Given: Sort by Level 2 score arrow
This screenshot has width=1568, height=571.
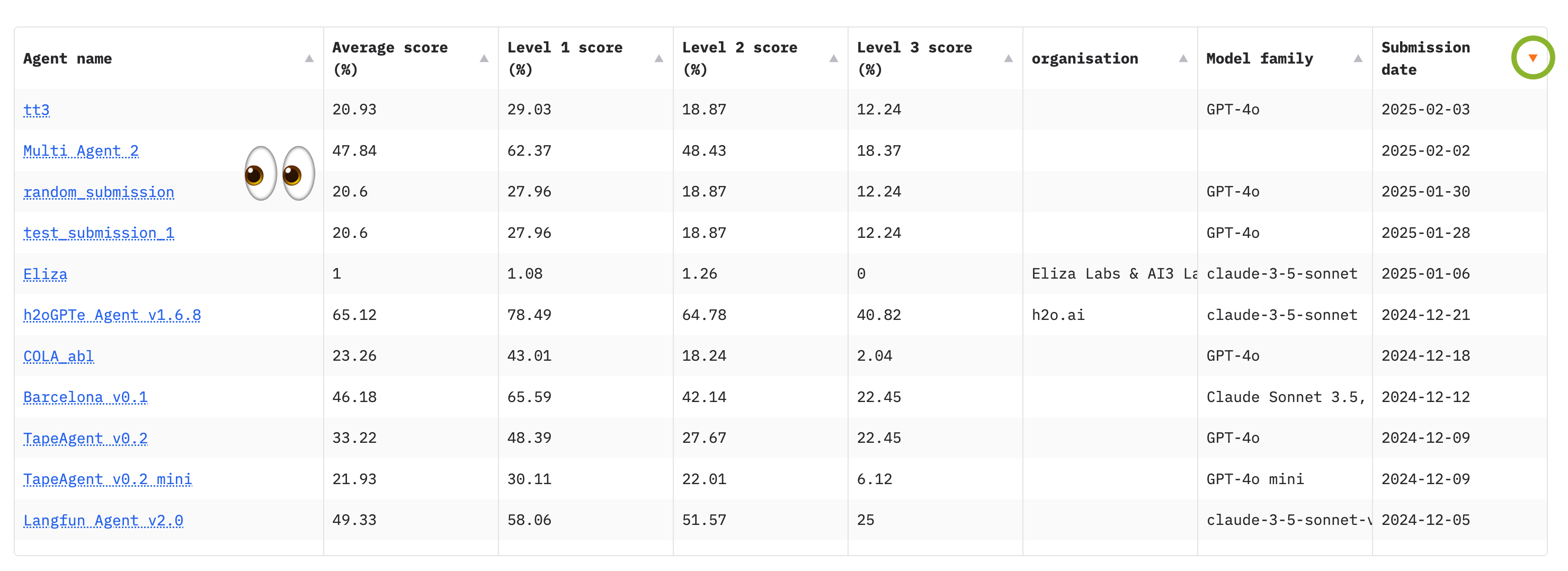Looking at the screenshot, I should click(833, 58).
